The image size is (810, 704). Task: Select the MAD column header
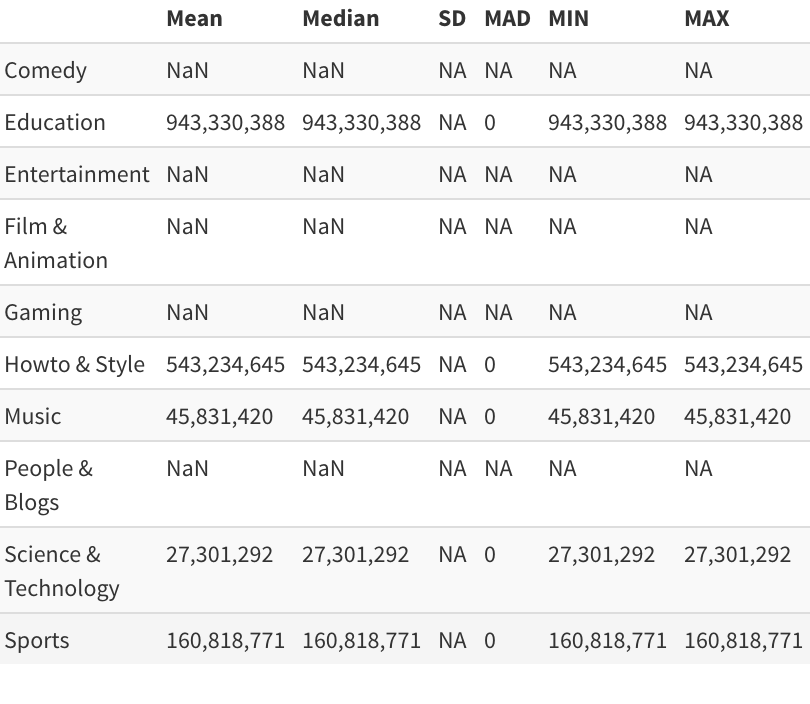[x=507, y=19]
